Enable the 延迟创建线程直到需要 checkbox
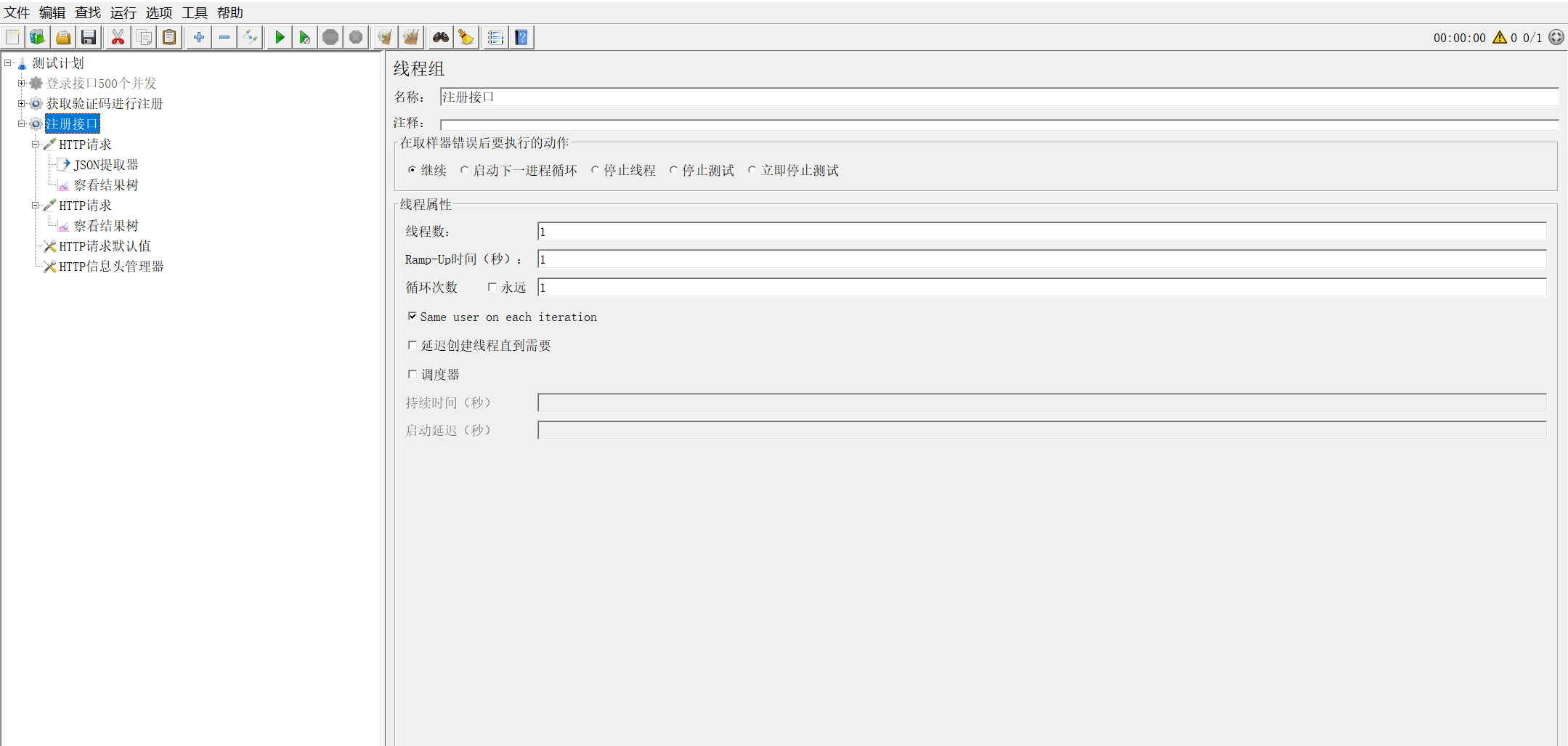Screen dimensions: 1568x746 click(413, 345)
